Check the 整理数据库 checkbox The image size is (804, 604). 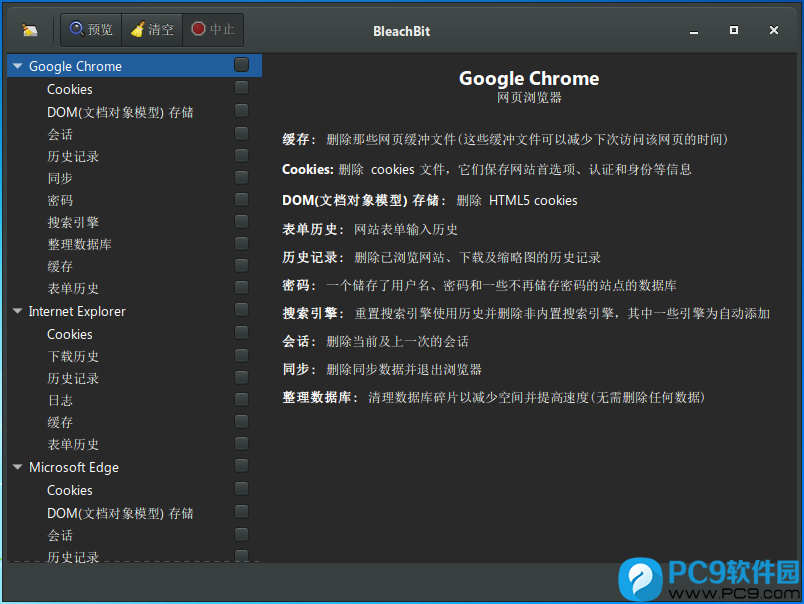[242, 244]
